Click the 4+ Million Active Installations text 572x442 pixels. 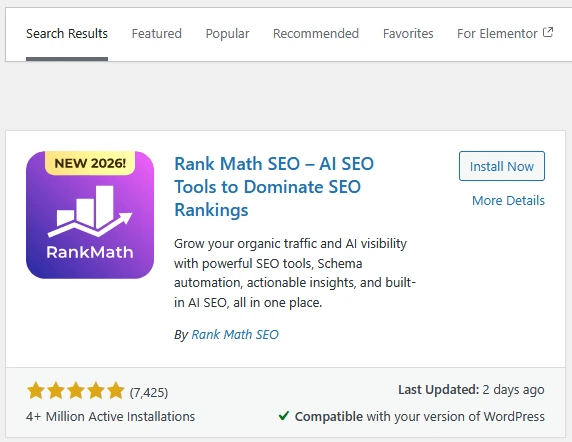(x=111, y=416)
